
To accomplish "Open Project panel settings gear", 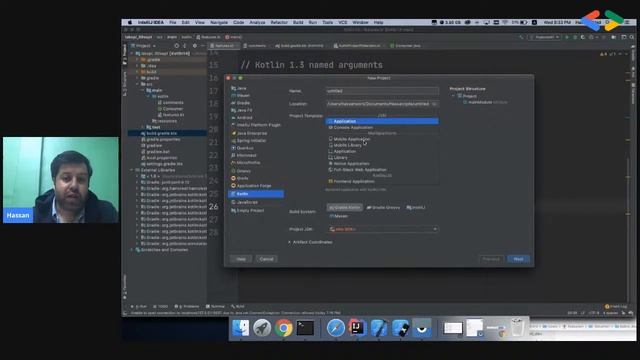I will pos(195,46).
